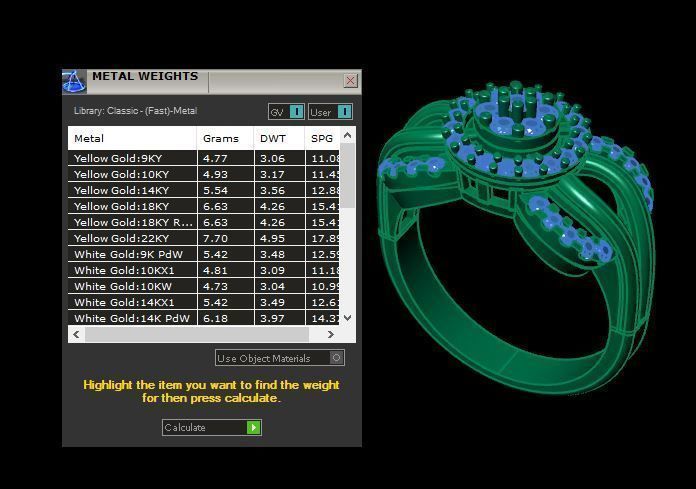
Task: Click the horizontal scroll right arrow
Action: tap(330, 334)
